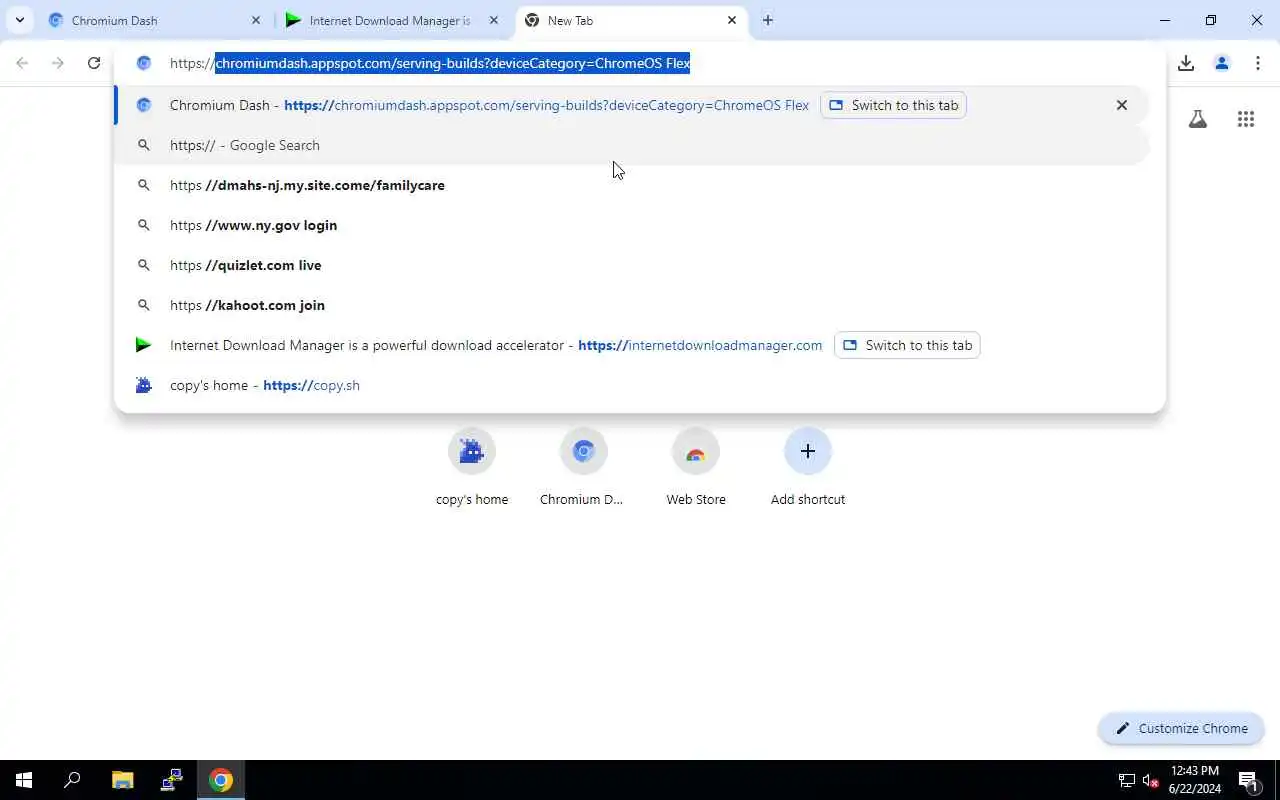The image size is (1280, 800).
Task: Open File Explorer from taskbar
Action: [x=122, y=780]
